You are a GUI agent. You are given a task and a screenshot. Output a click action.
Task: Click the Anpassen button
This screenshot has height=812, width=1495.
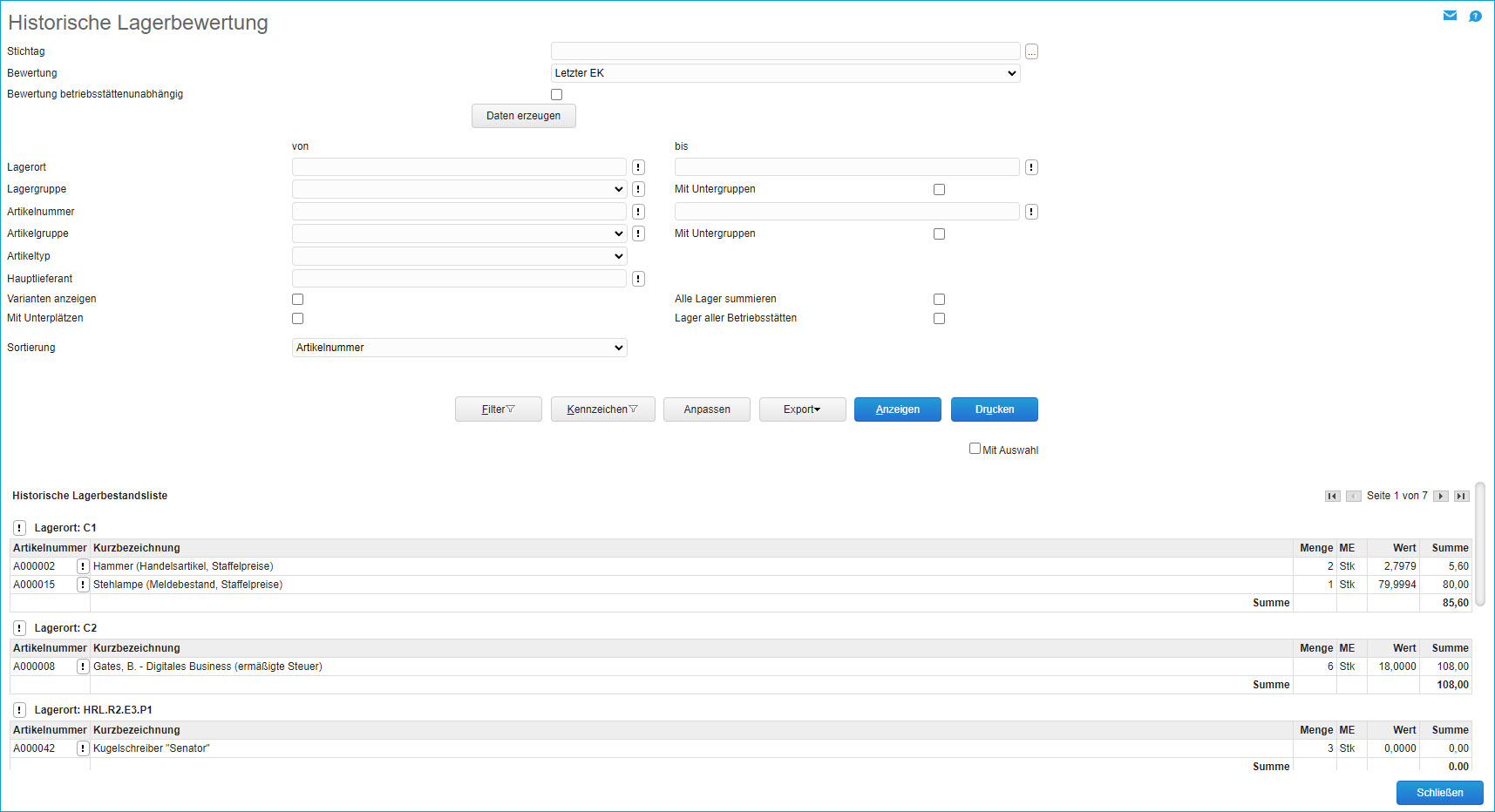[x=707, y=409]
